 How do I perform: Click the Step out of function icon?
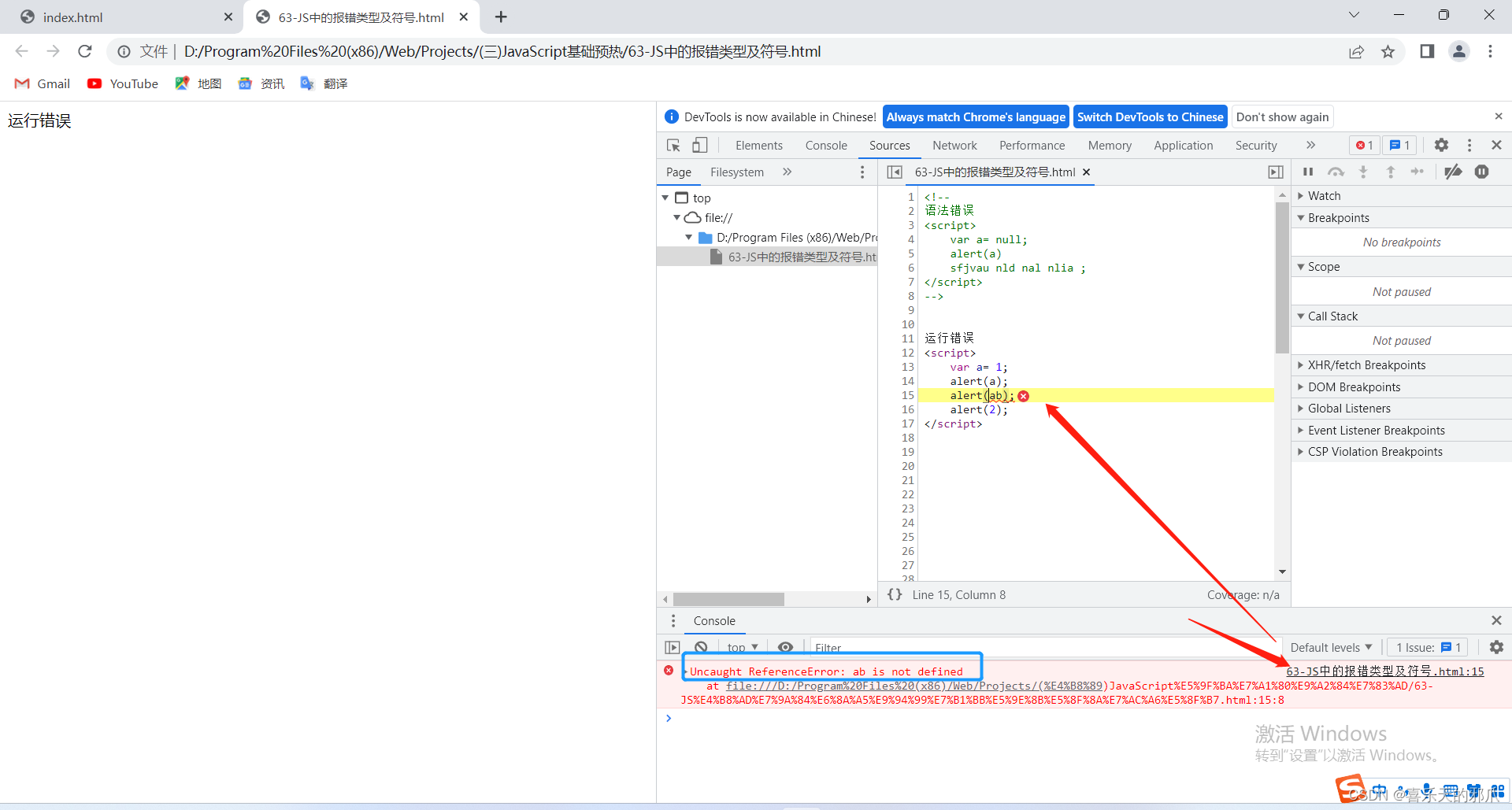(1391, 172)
